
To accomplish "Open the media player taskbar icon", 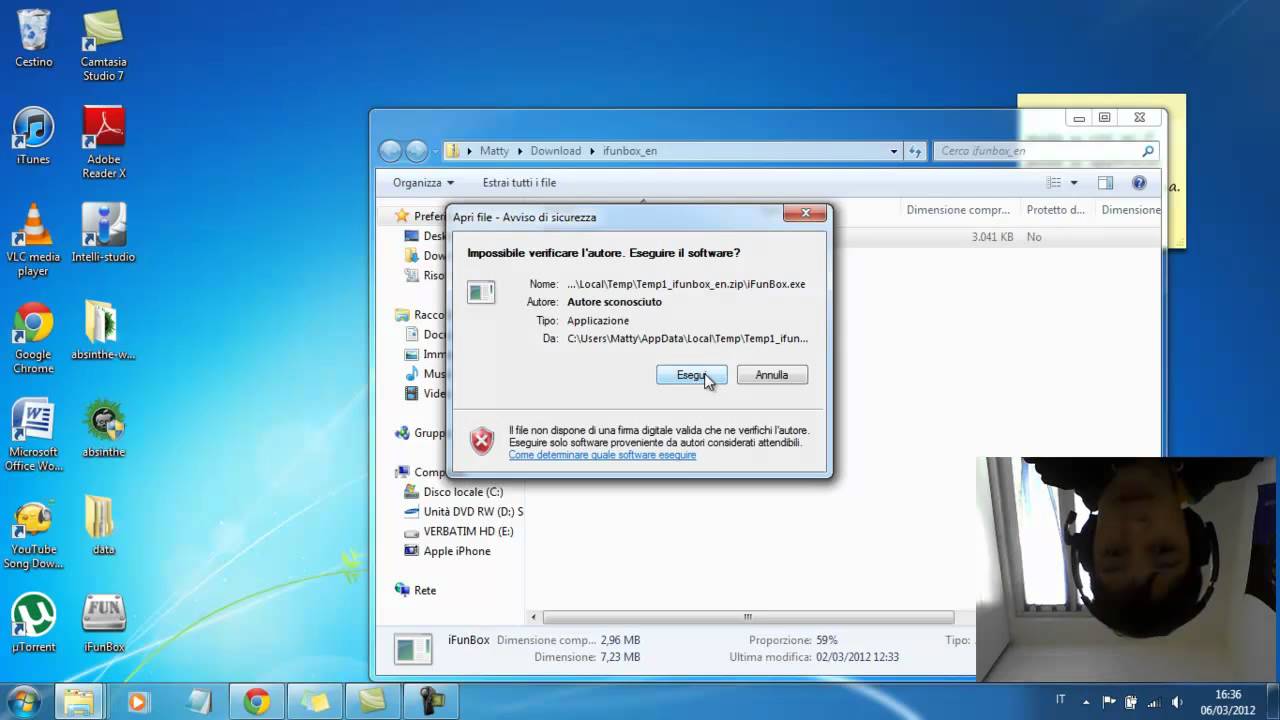I will coord(137,702).
